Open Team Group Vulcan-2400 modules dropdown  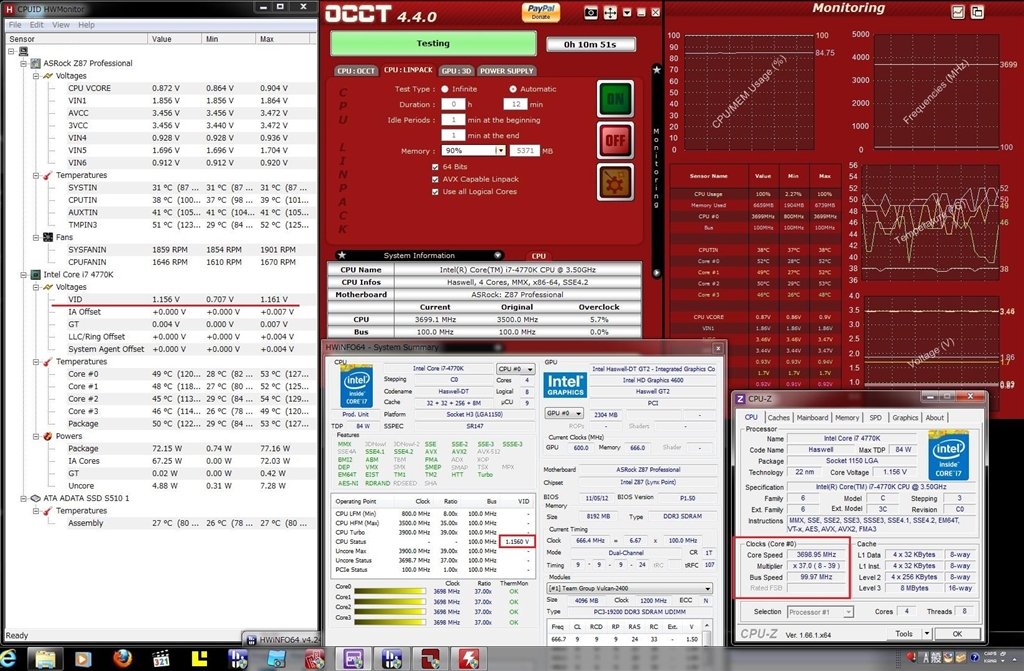(x=630, y=588)
